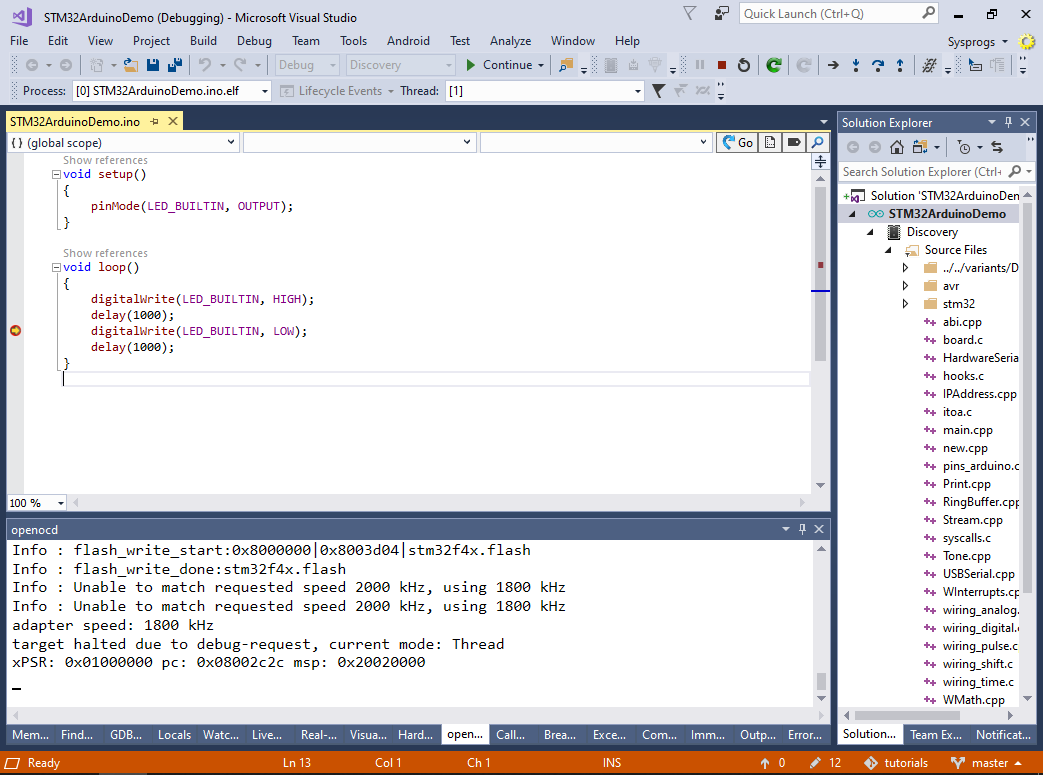Click the Restart debugging icon
The width and height of the screenshot is (1043, 775).
click(x=744, y=65)
